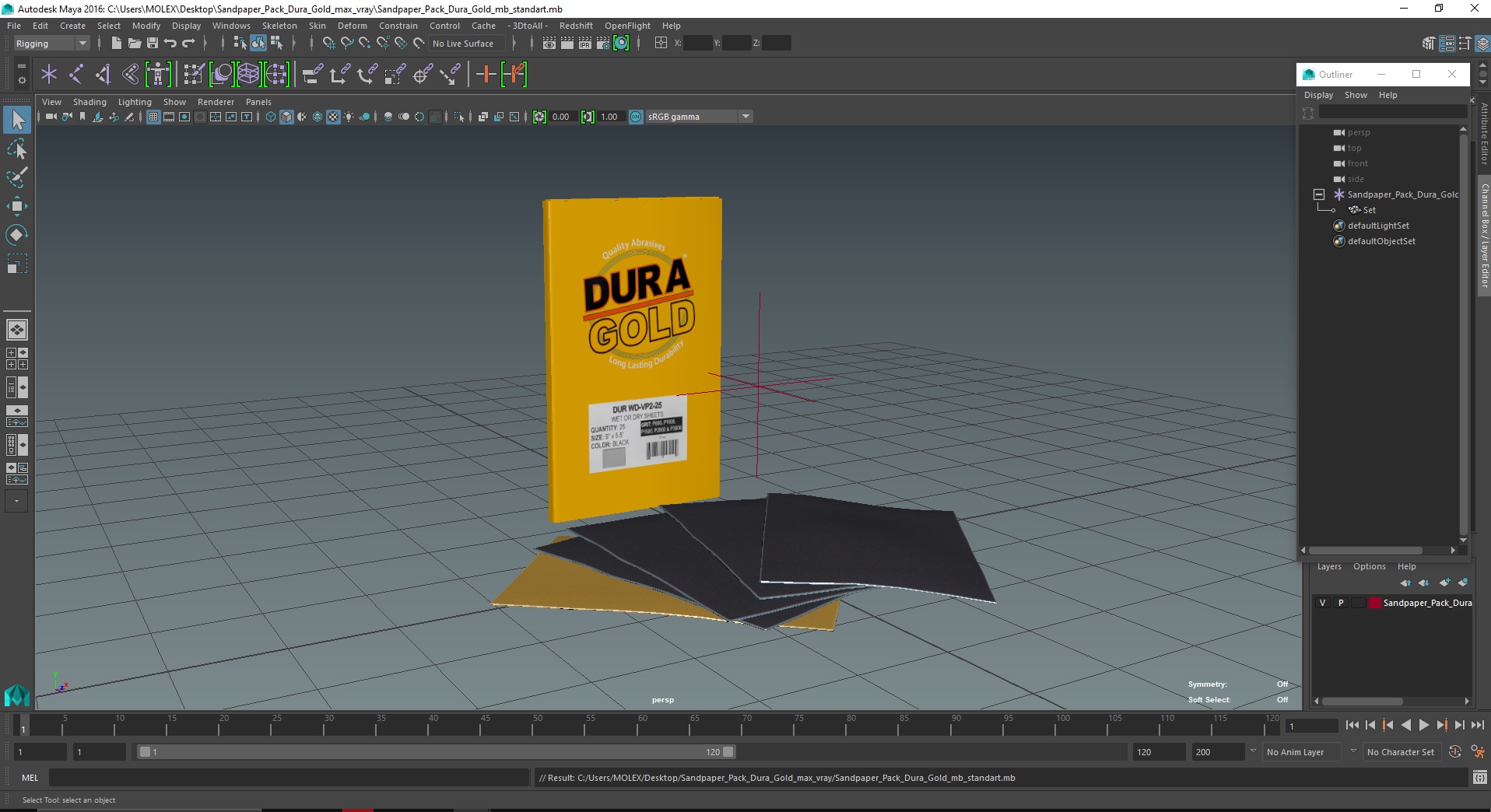
Task: Click the Parent Constraint shelf icon
Action: click(x=312, y=75)
